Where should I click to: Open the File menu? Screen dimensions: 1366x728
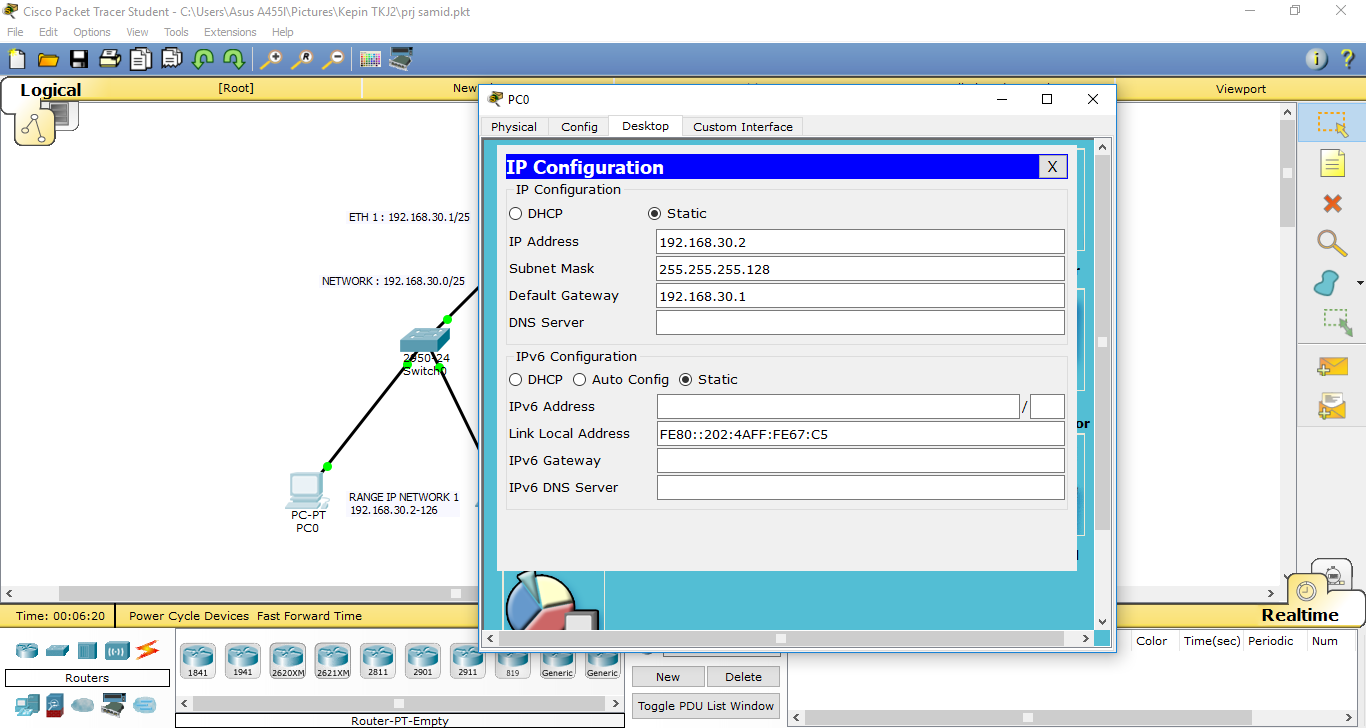[x=15, y=32]
